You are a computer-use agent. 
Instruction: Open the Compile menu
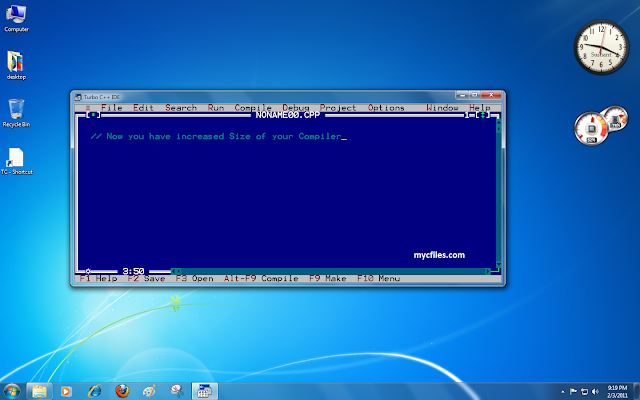pos(253,108)
